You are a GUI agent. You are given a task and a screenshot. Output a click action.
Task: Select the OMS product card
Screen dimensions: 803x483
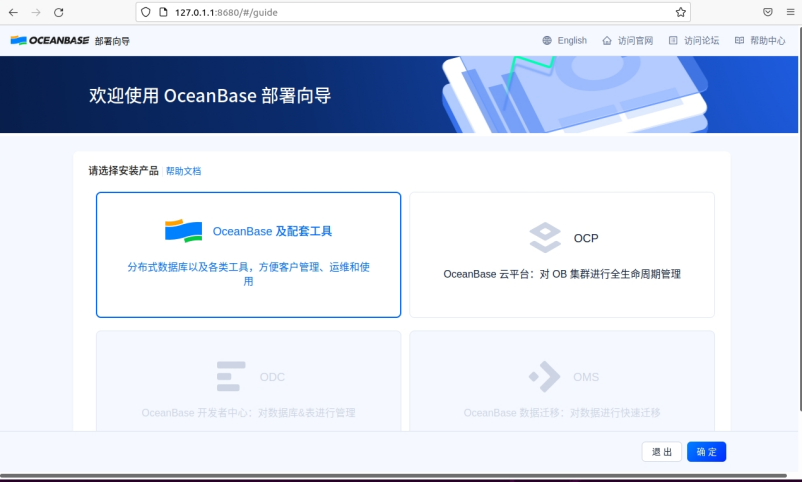[562, 381]
